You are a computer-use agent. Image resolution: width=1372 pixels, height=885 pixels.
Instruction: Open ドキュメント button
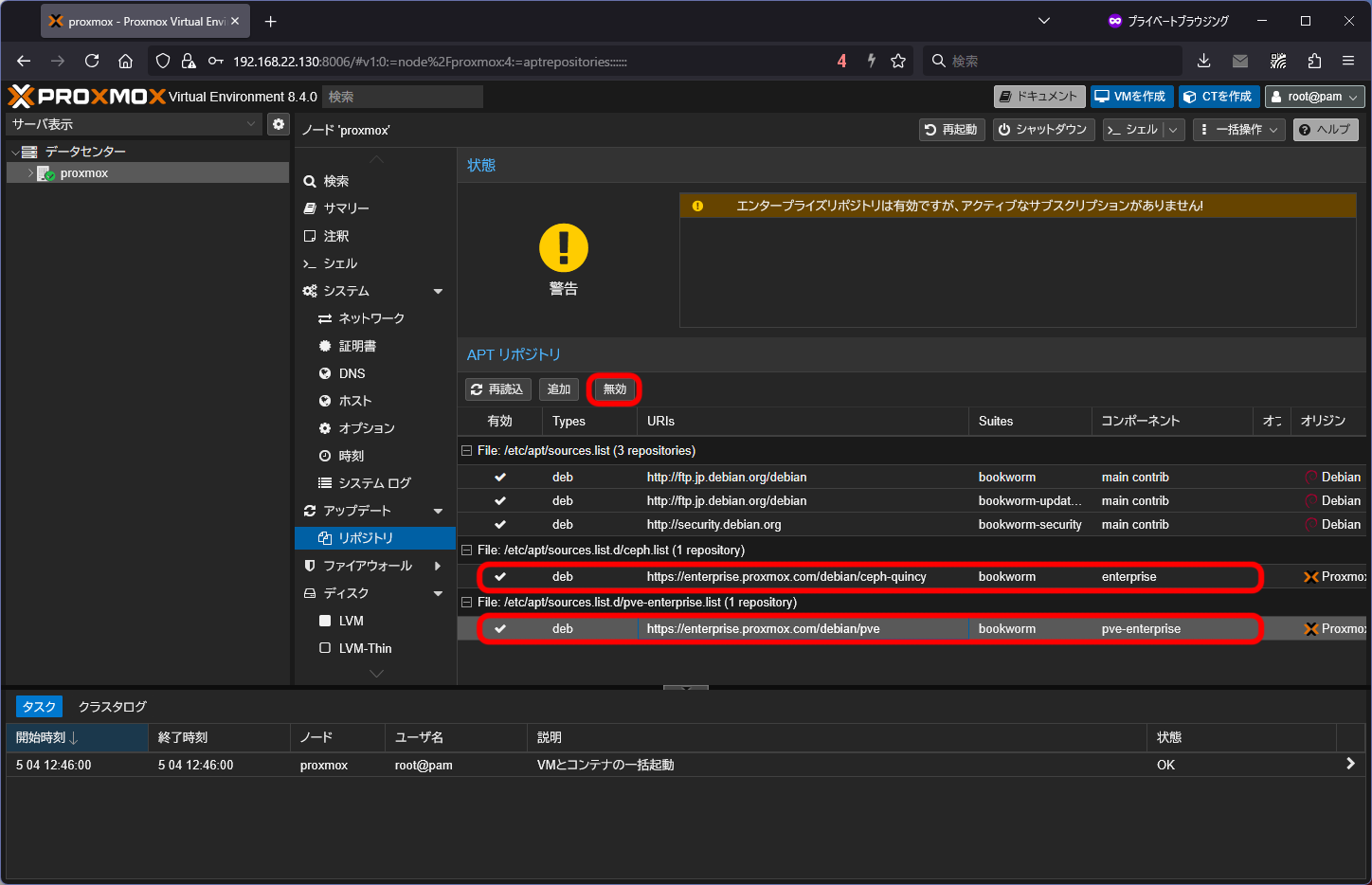1039,97
